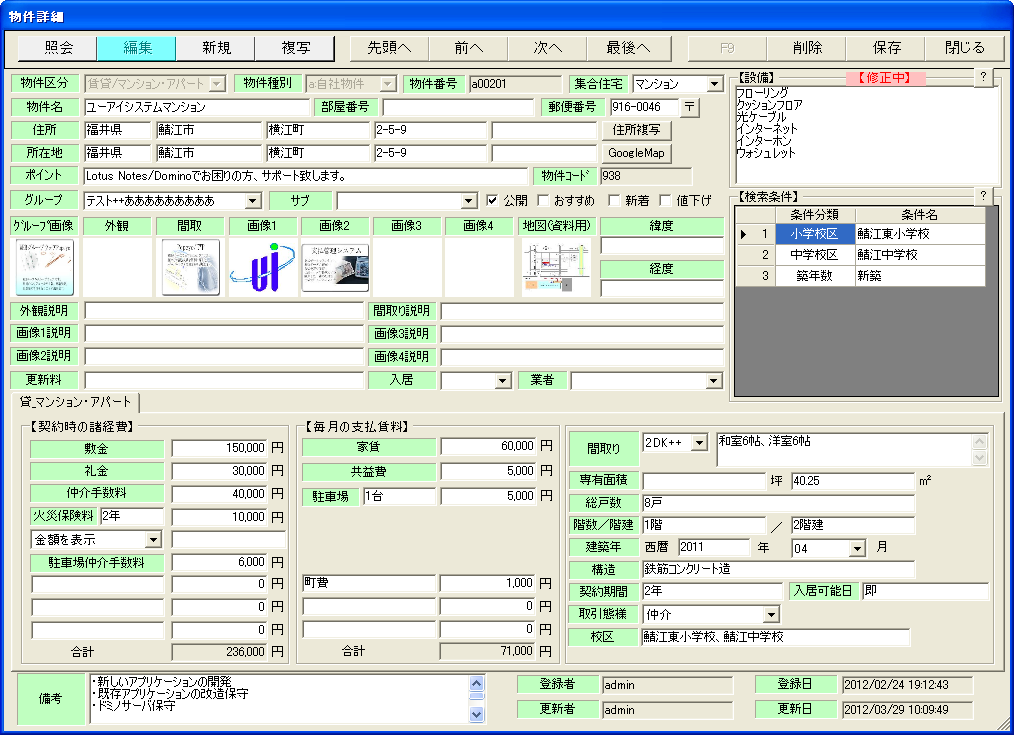
Task: Click the 共益費 amount field
Action: coord(489,471)
